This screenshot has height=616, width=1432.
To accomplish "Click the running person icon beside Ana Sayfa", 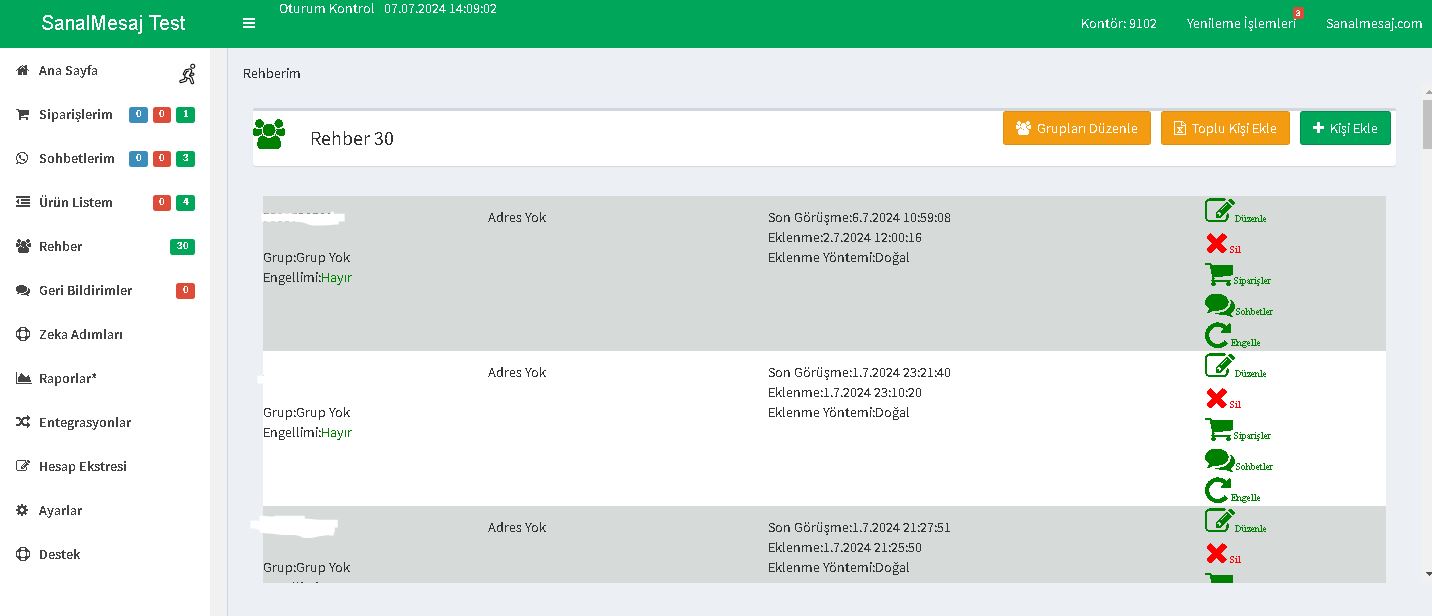I will click(188, 73).
